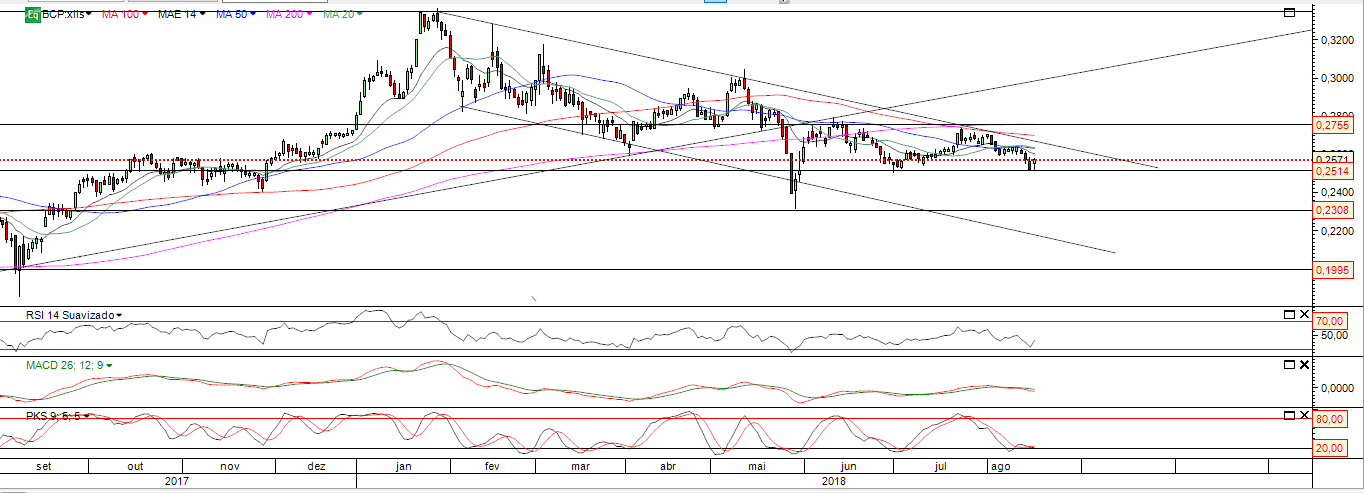Viewport: 1364px width, 493px height.
Task: Close the MACD 26; 12; 9 panel
Action: (1304, 365)
